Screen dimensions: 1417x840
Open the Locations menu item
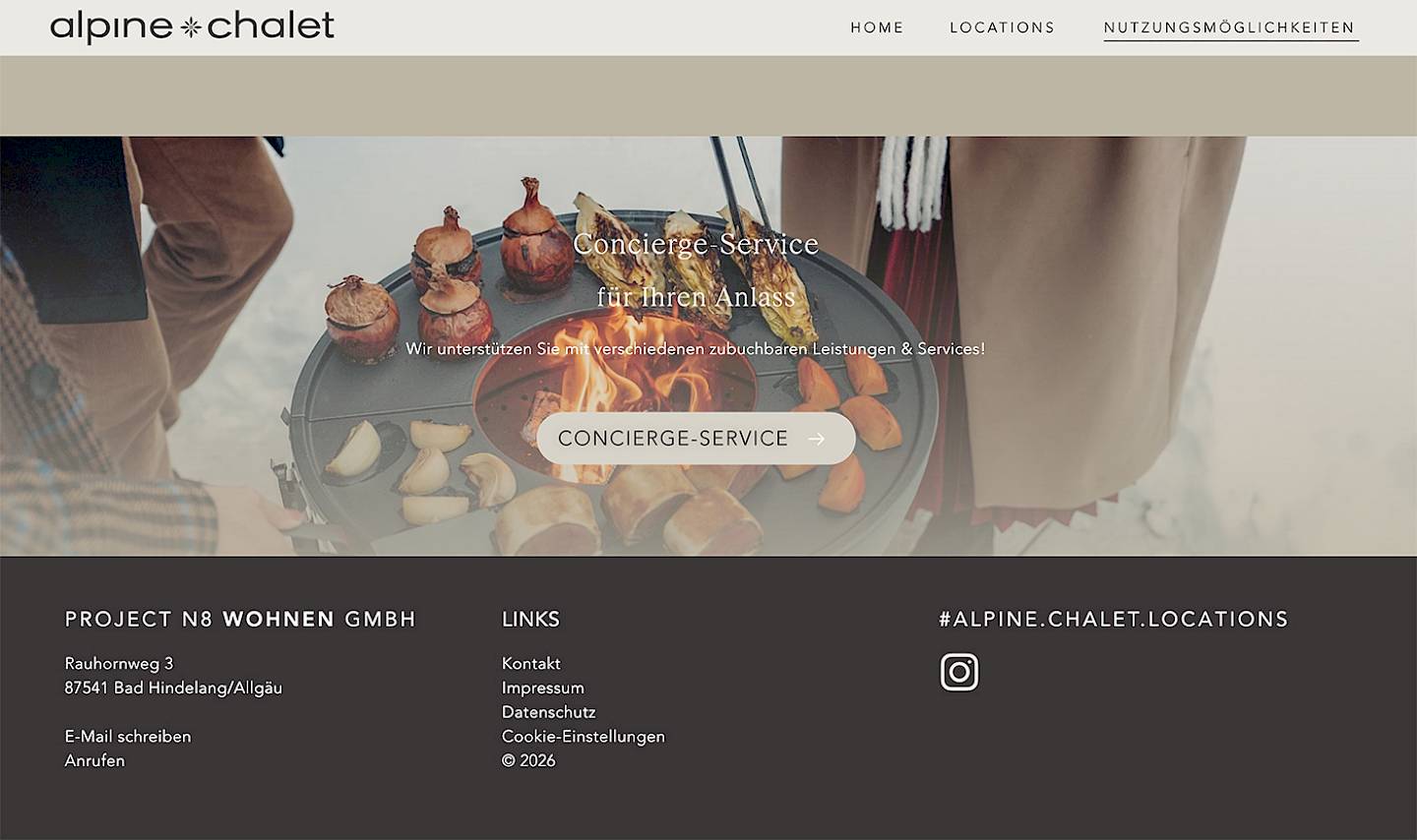[x=1002, y=28]
